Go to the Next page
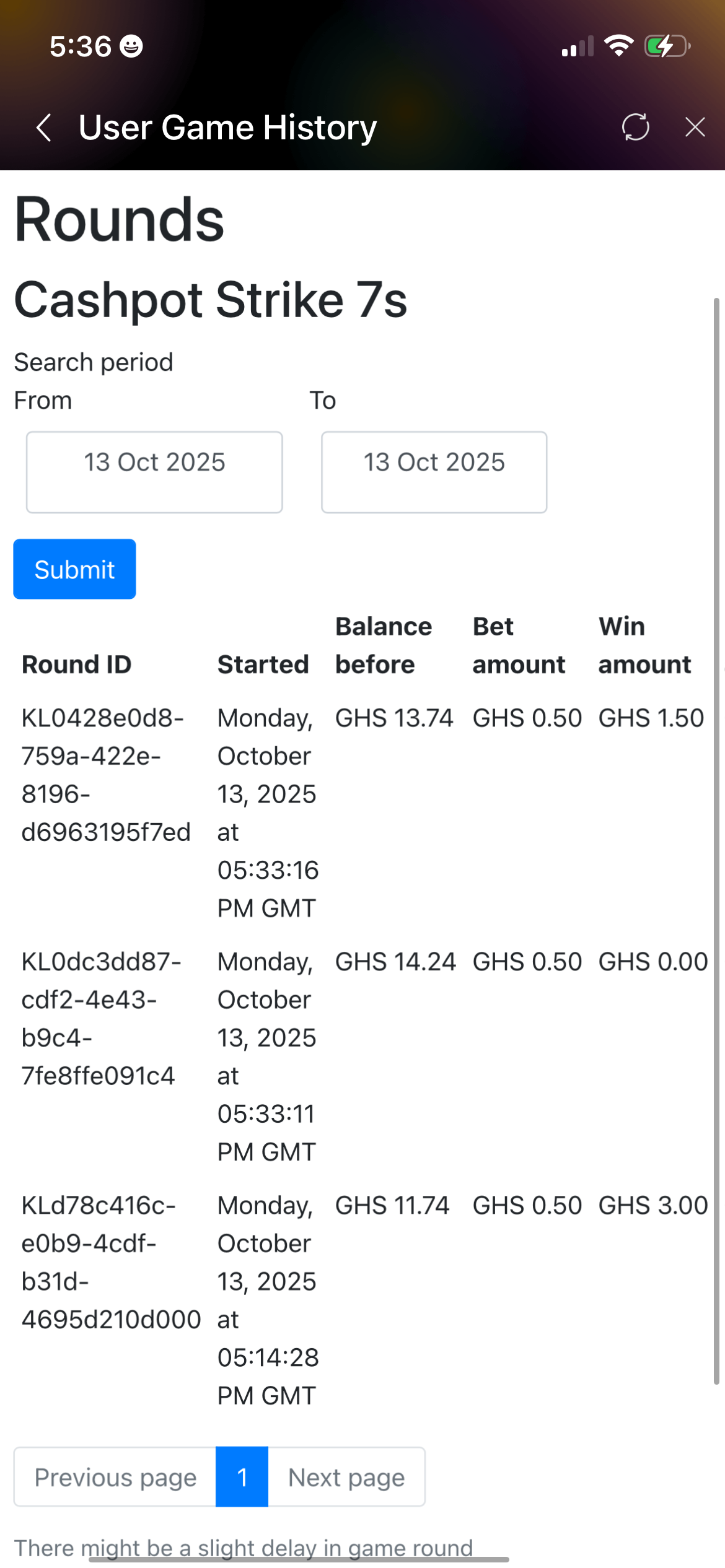The height and width of the screenshot is (1568, 725). tap(346, 1477)
